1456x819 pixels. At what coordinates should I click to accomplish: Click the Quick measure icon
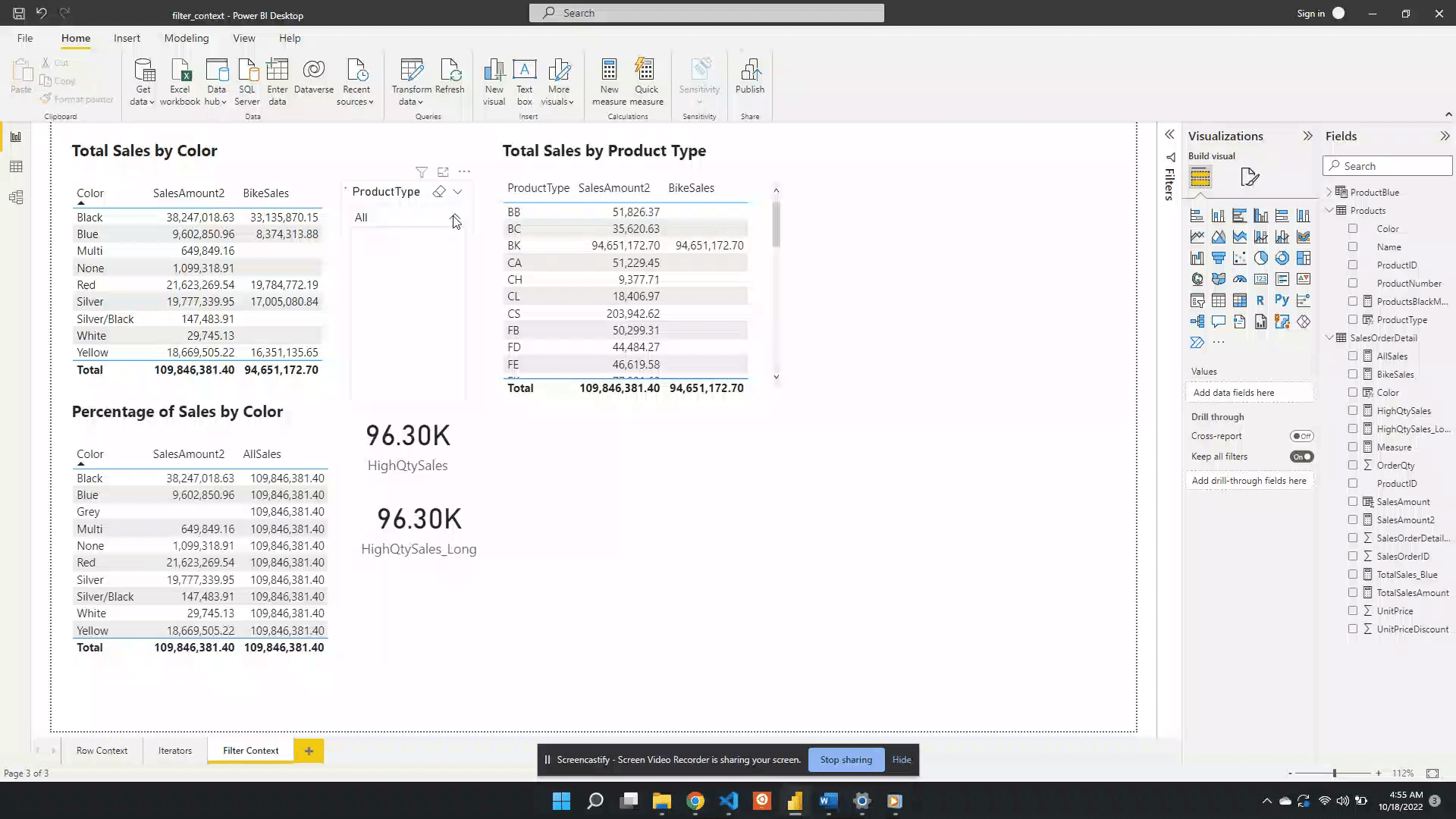pos(646,71)
